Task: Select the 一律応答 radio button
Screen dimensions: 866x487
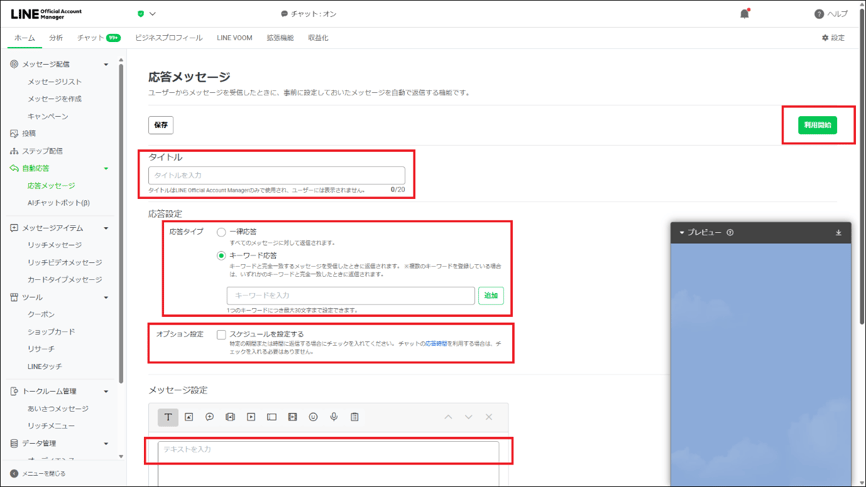Action: [x=221, y=232]
